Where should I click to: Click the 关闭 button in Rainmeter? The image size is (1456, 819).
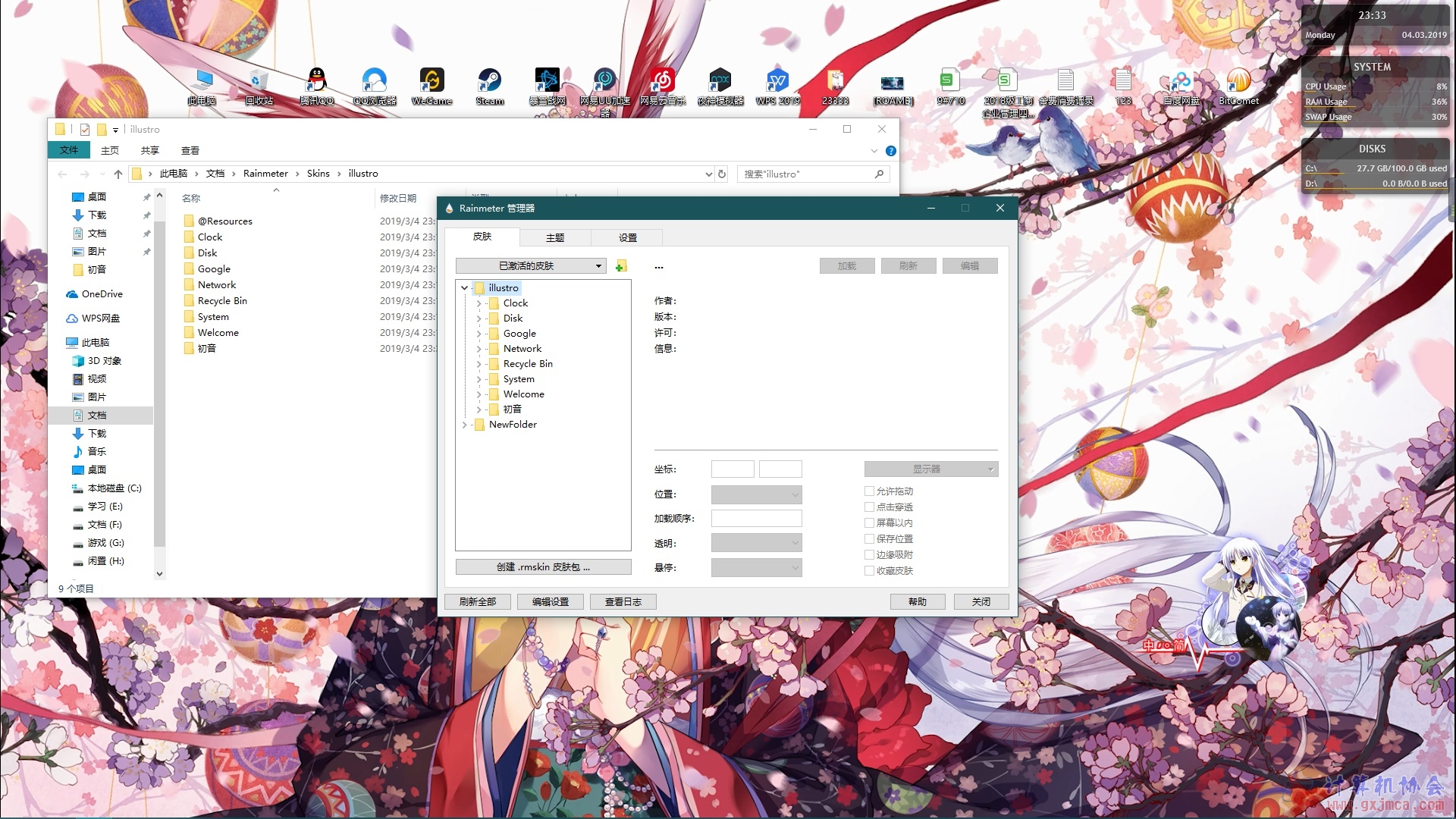[x=981, y=602]
